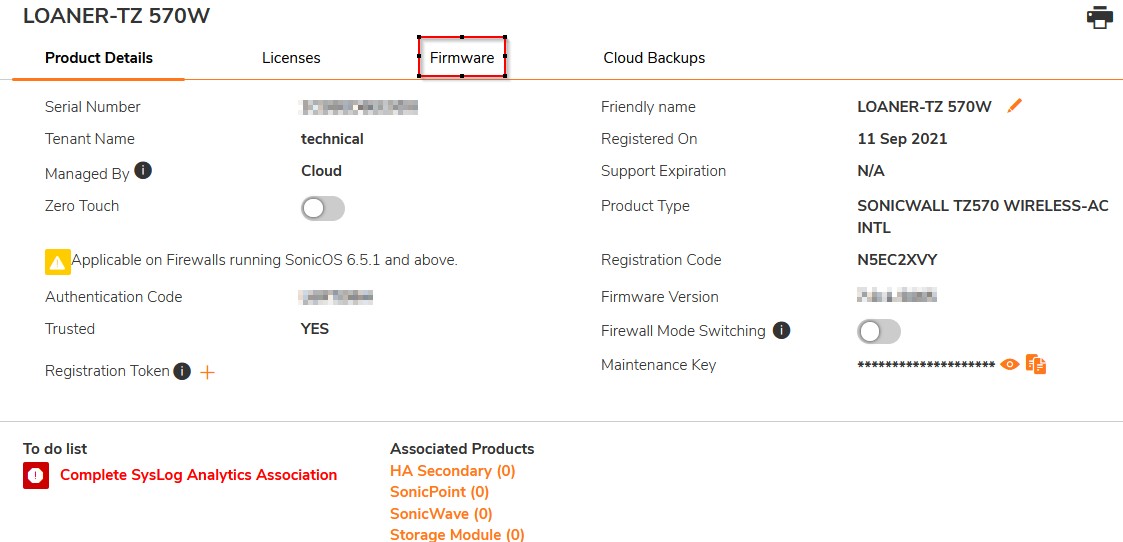This screenshot has width=1123, height=542.
Task: Open the Firmware tab
Action: [x=462, y=58]
